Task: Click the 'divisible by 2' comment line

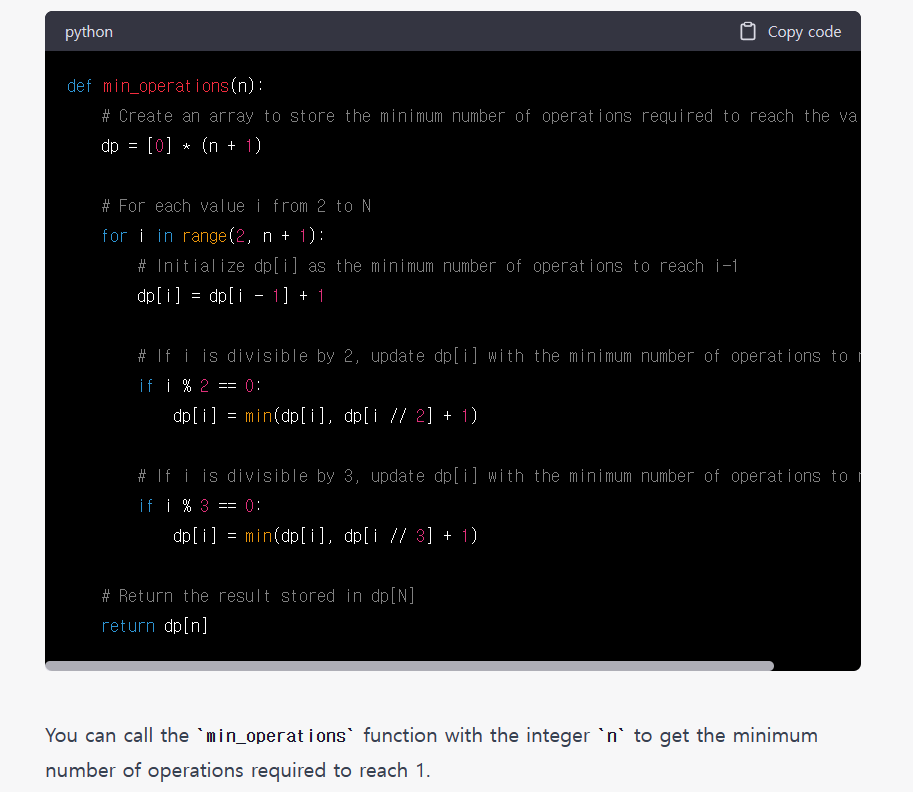Action: 498,356
